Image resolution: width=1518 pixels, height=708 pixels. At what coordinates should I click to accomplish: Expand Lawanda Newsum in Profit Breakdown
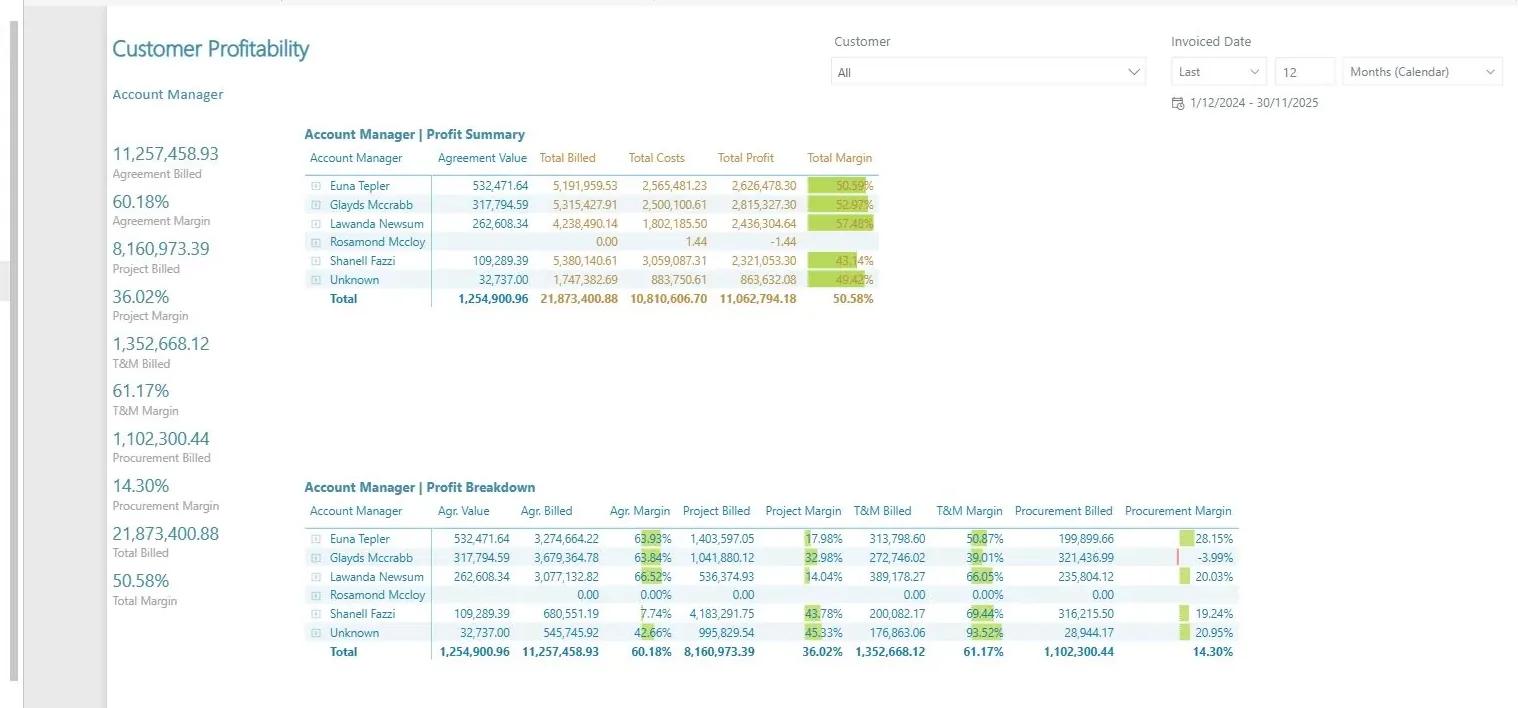tap(316, 577)
